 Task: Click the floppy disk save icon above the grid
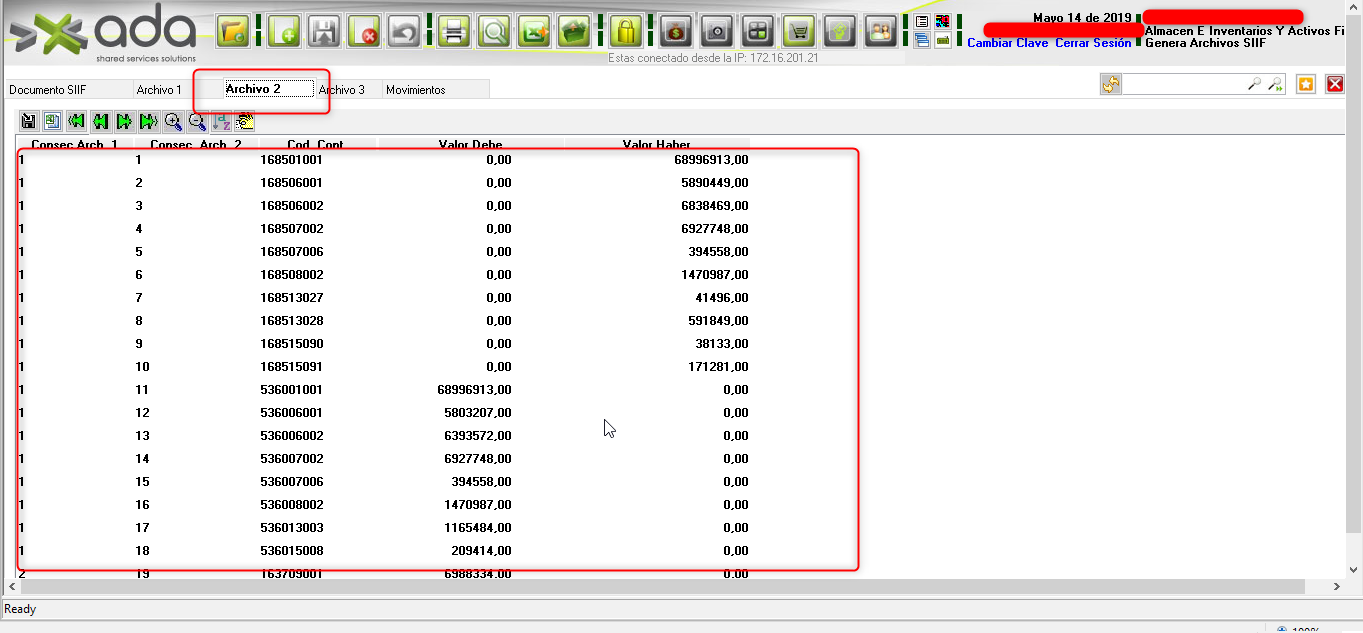point(28,122)
